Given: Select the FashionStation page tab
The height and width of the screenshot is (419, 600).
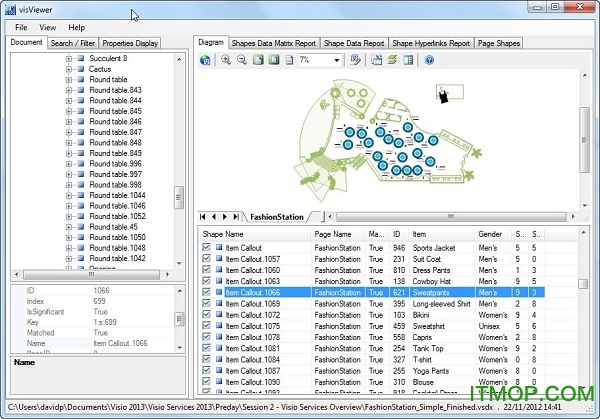Looking at the screenshot, I should click(277, 217).
